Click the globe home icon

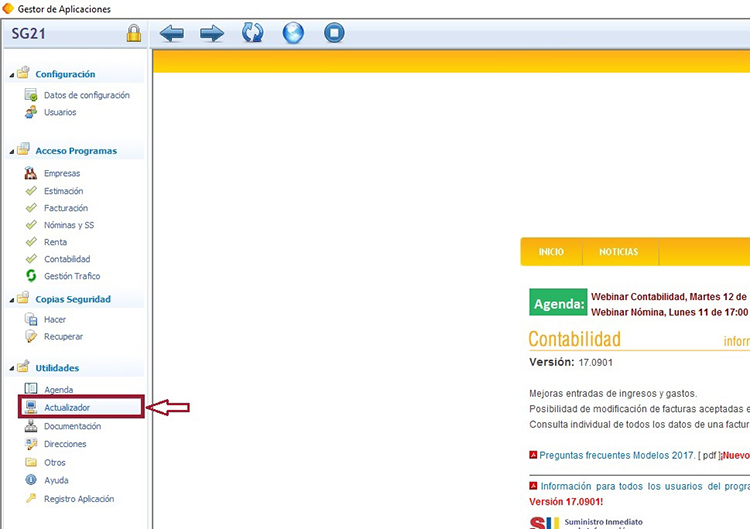pyautogui.click(x=293, y=34)
